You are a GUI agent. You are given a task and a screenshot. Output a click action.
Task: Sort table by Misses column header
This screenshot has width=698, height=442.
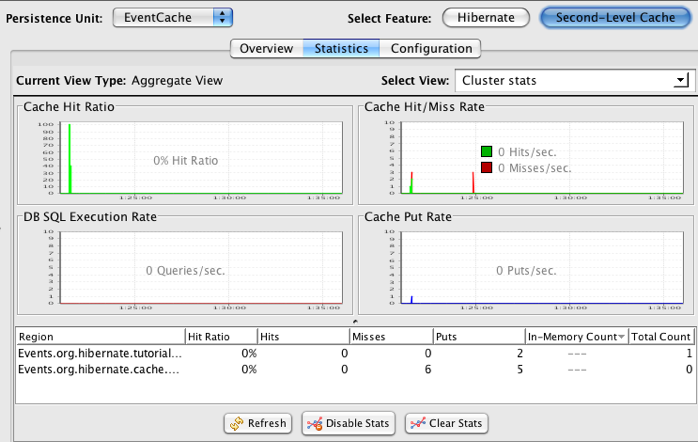click(x=391, y=337)
